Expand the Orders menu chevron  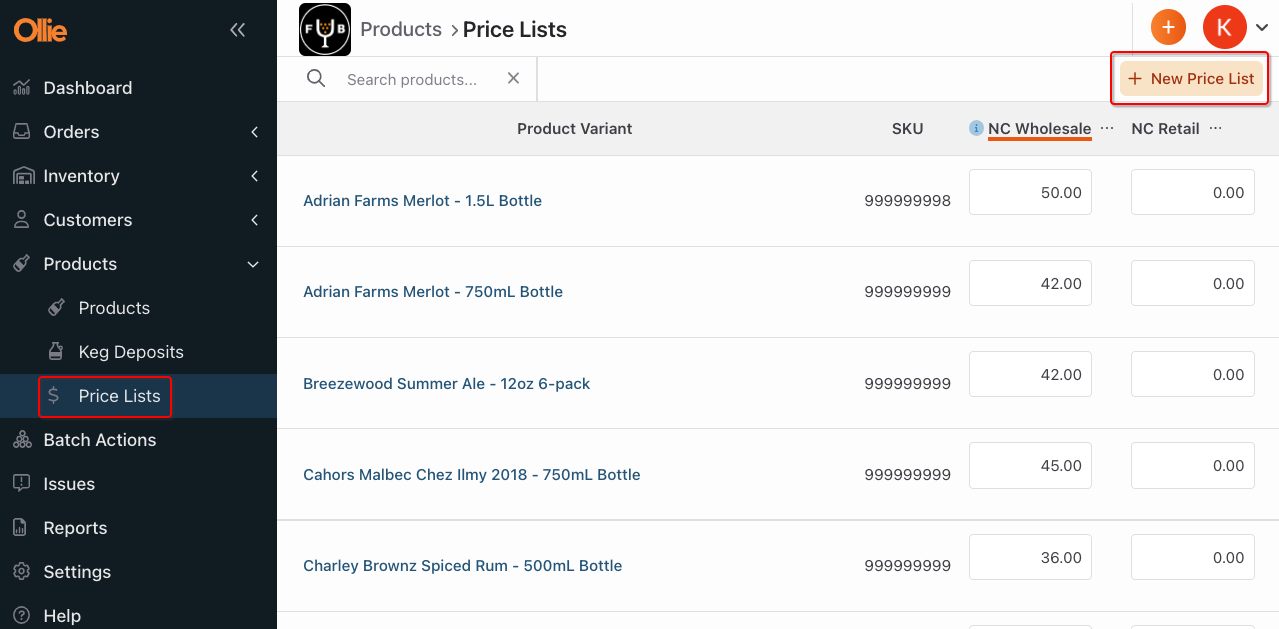click(254, 132)
